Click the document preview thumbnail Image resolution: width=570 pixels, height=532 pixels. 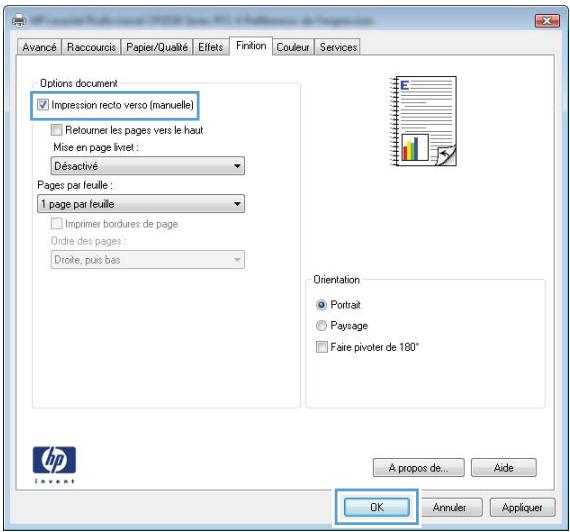click(423, 121)
